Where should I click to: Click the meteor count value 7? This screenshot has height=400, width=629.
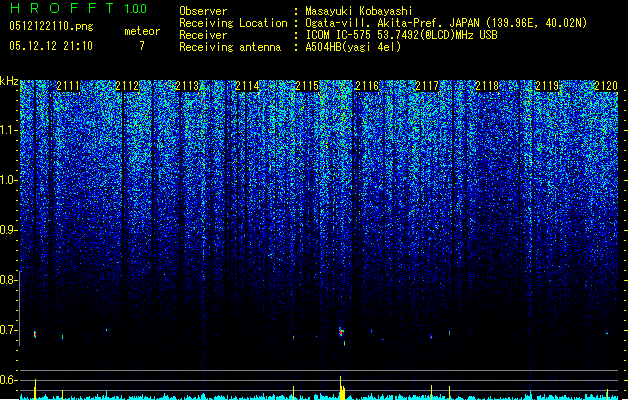(142, 46)
